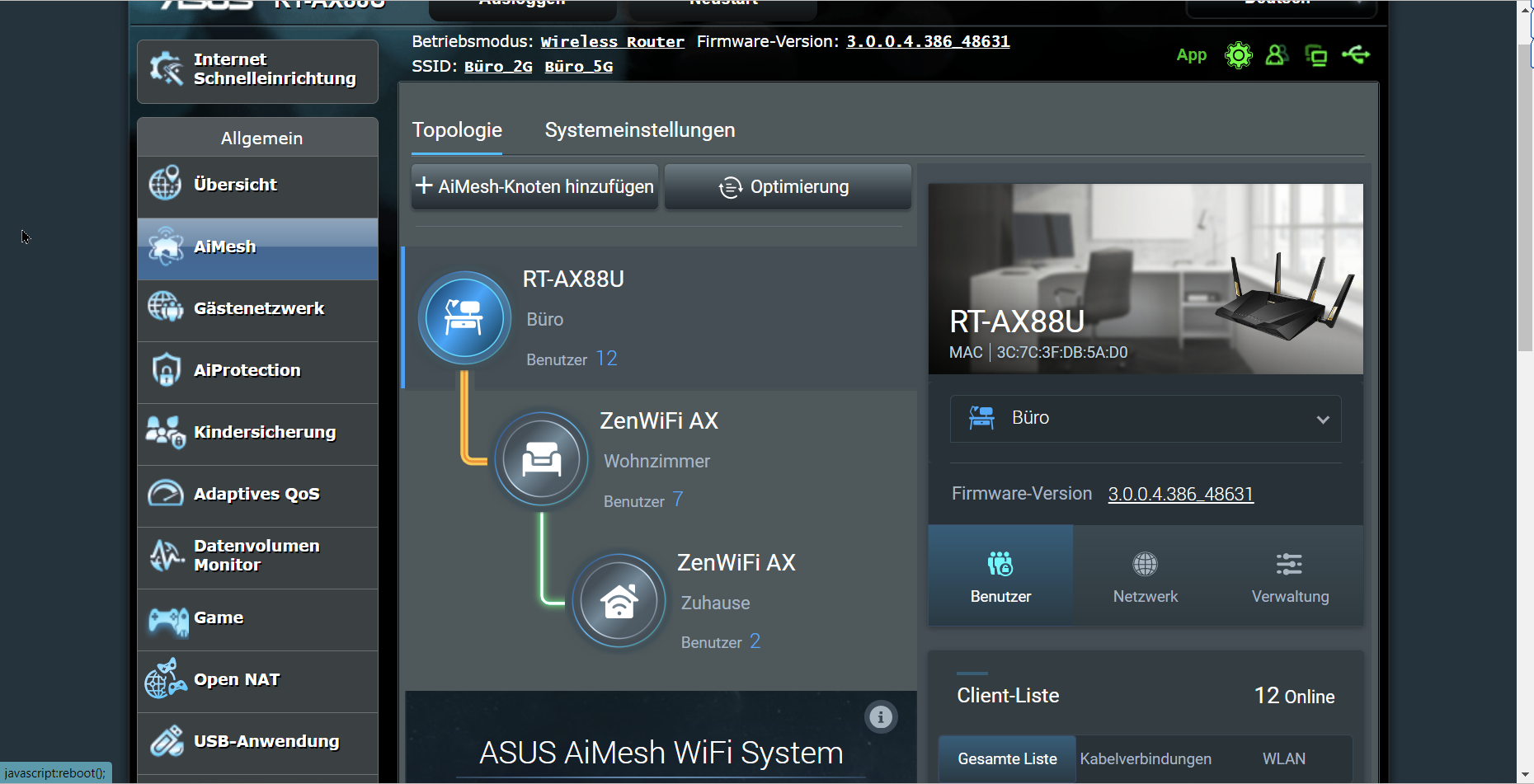Select the ZenWiFi AX Zuhause node icon
The image size is (1534, 784).
click(619, 601)
